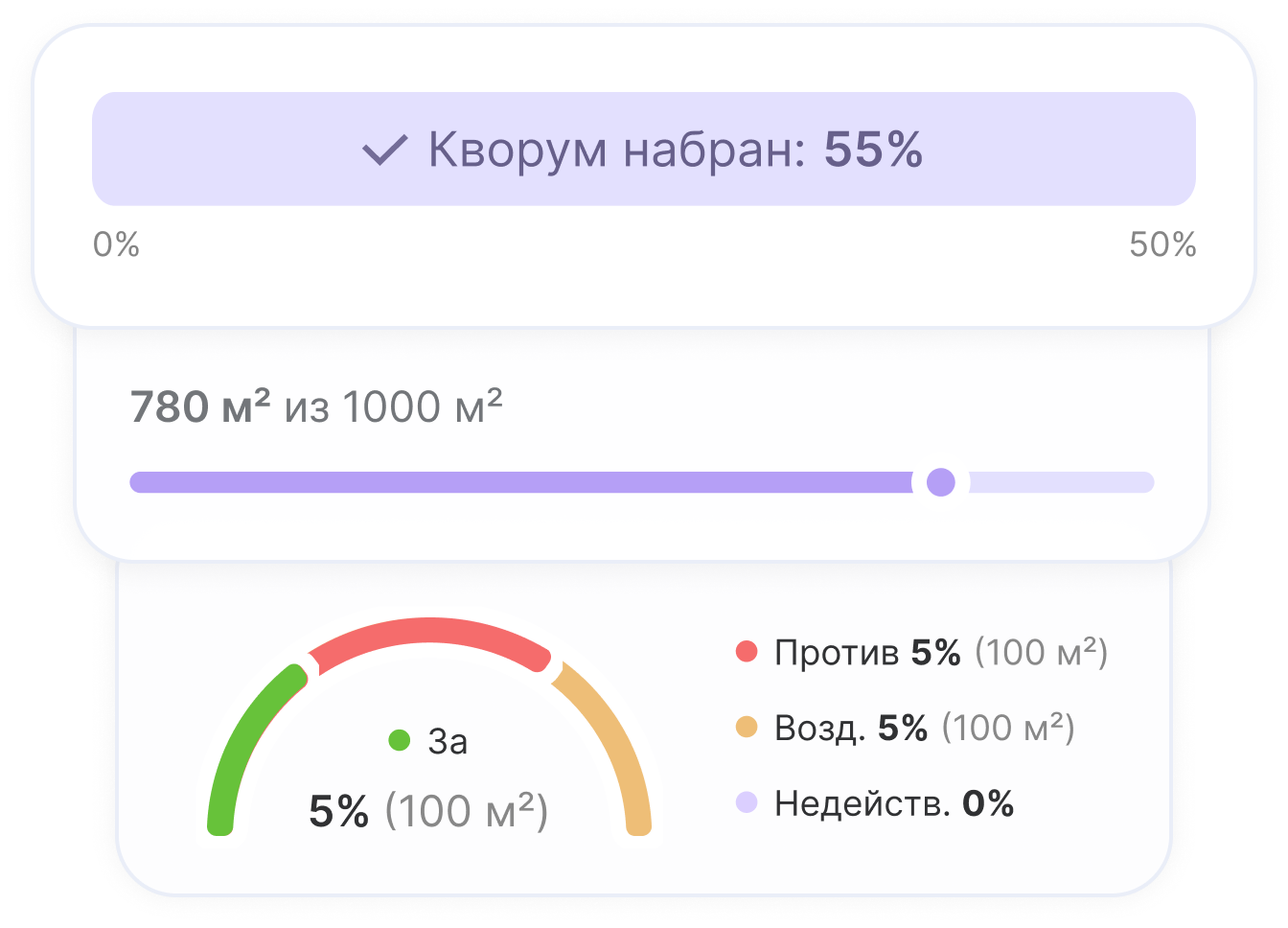Click the Недейств. 0% legend label
Screen dimensions: 1288x928
(x=893, y=803)
